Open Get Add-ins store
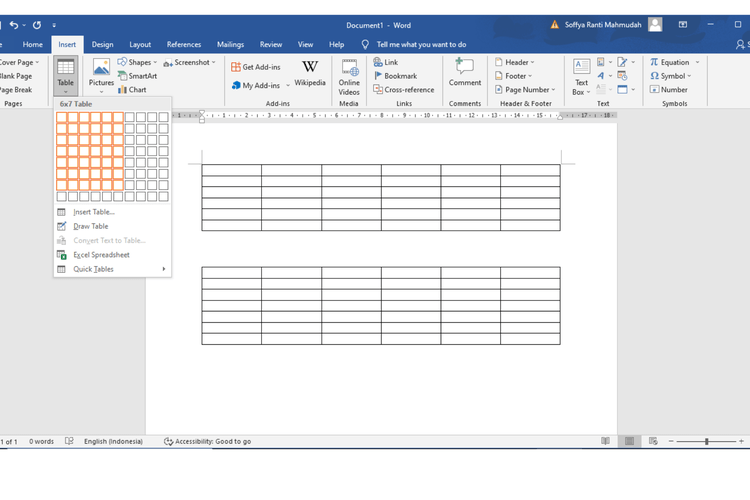The height and width of the screenshot is (500, 750). 256,67
